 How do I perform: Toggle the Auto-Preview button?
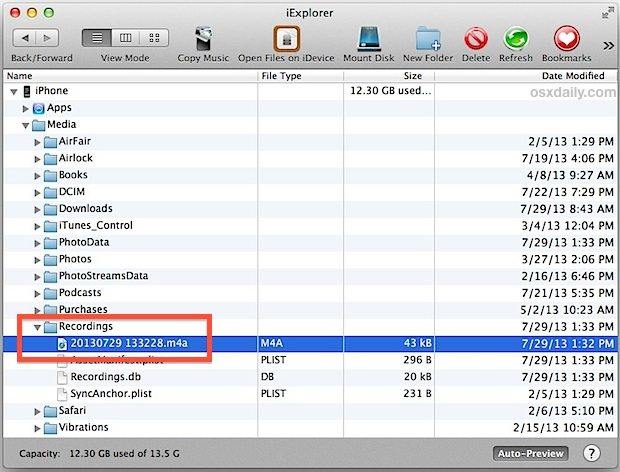(x=530, y=453)
